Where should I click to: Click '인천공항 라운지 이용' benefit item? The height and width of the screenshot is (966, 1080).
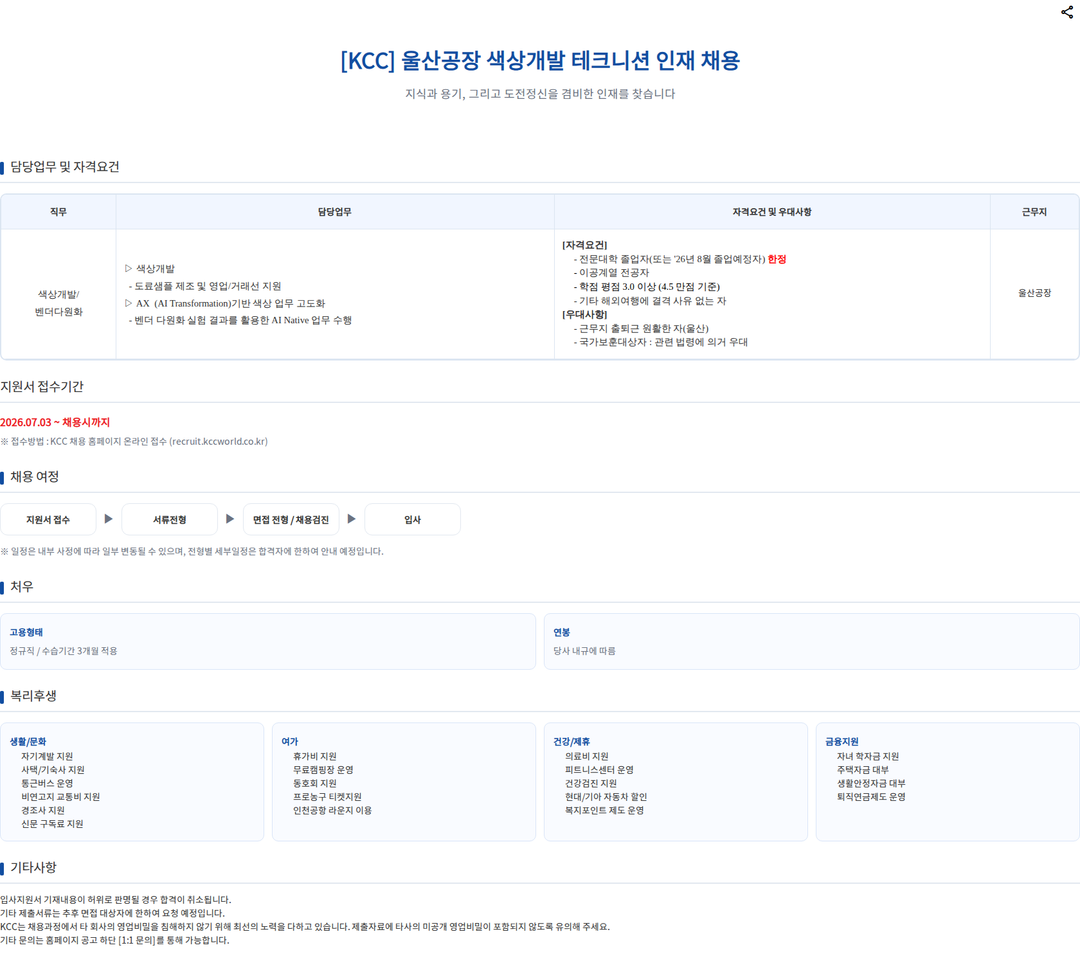332,810
